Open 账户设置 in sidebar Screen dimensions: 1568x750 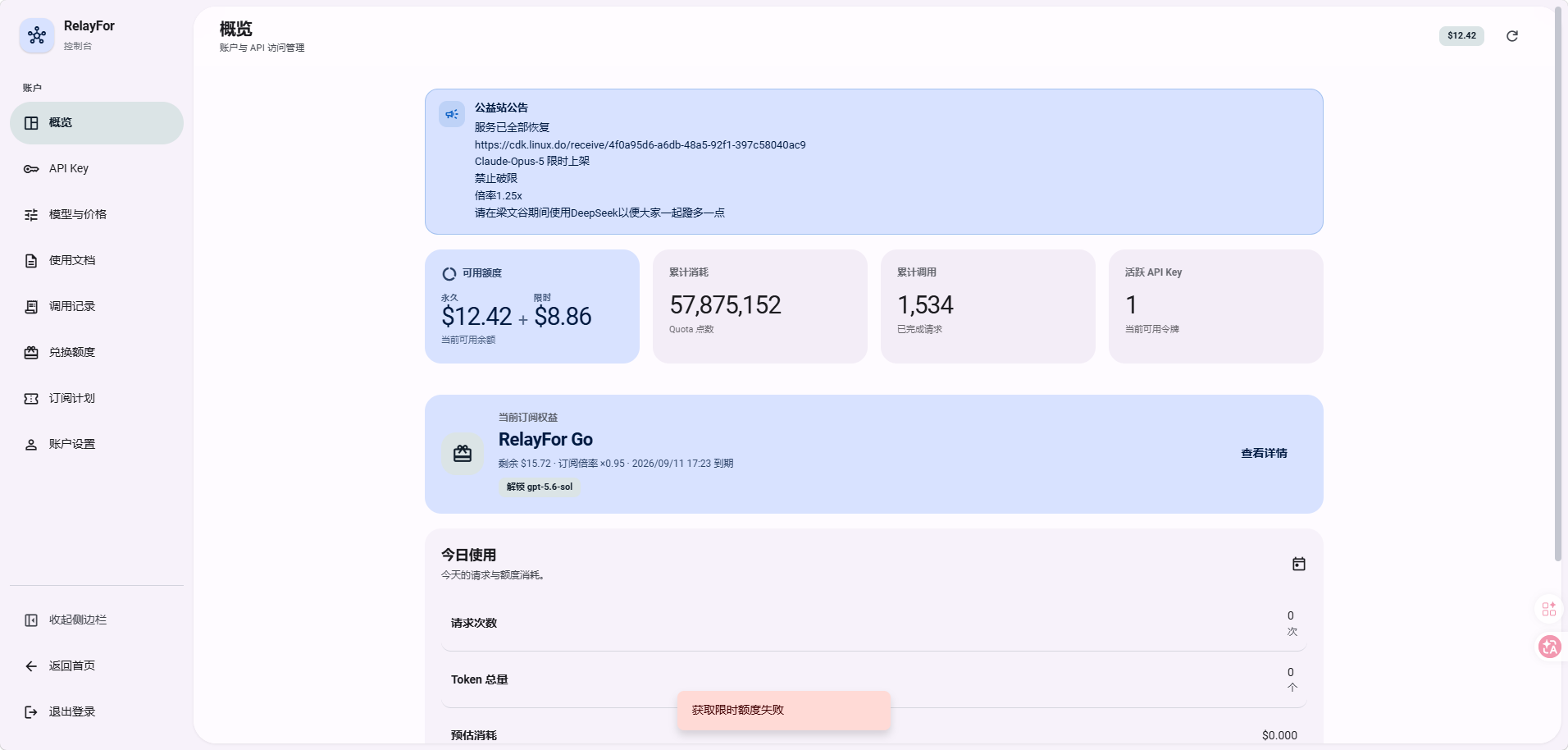tap(97, 444)
